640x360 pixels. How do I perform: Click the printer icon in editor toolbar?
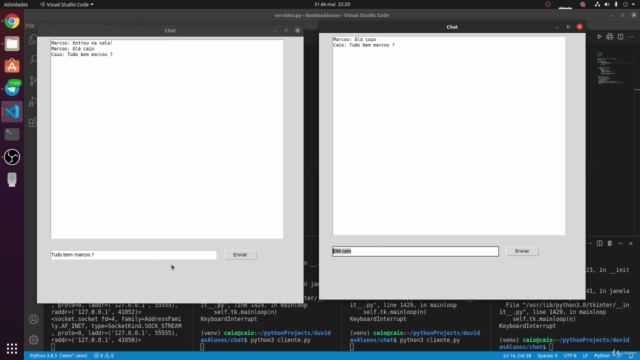(x=609, y=37)
